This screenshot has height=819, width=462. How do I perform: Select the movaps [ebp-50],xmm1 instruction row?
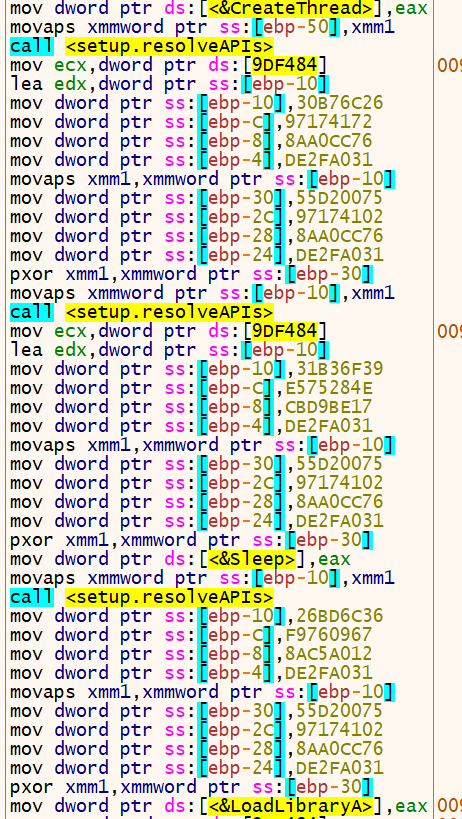pos(203,27)
